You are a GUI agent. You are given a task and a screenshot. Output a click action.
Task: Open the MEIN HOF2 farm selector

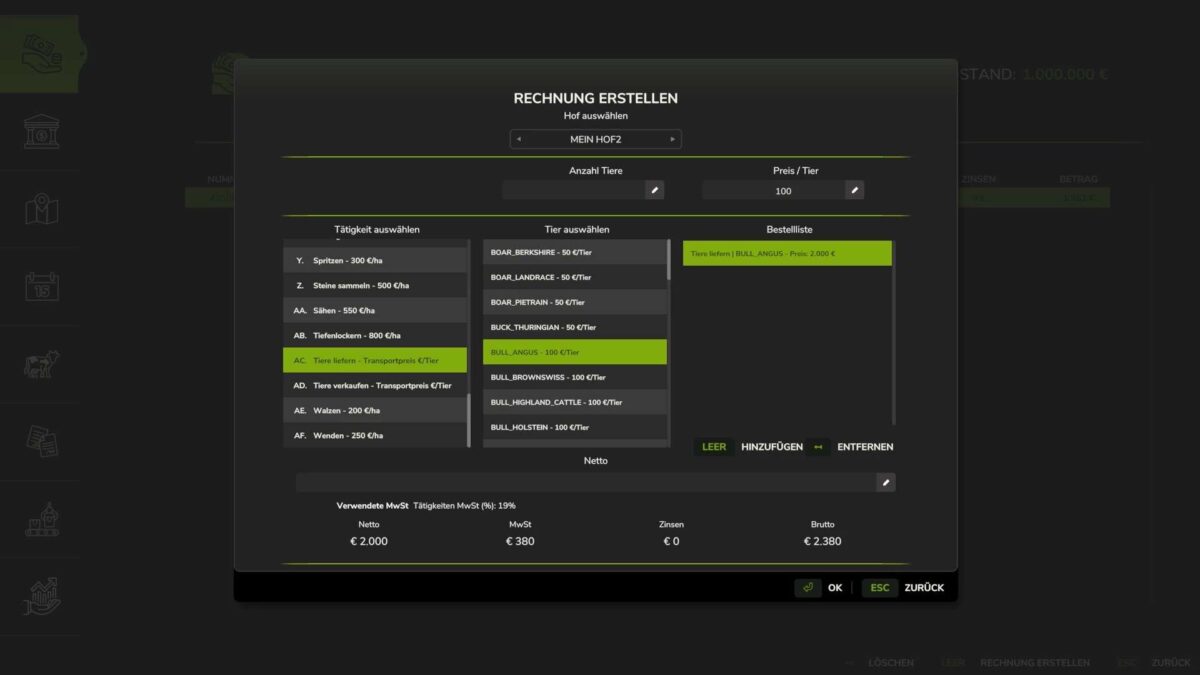(x=597, y=139)
